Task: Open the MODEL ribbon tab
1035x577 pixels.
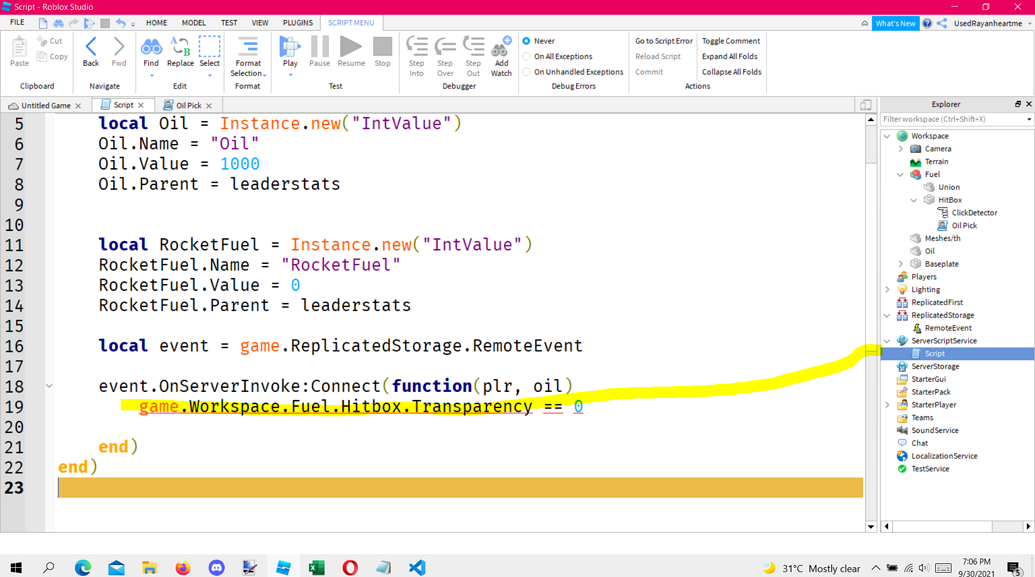Action: 194,22
